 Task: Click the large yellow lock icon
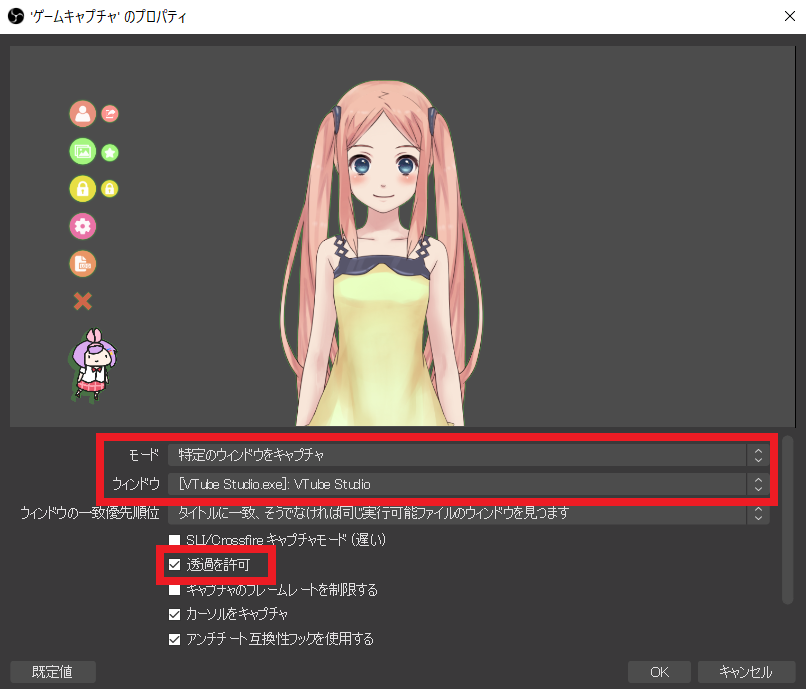83,189
